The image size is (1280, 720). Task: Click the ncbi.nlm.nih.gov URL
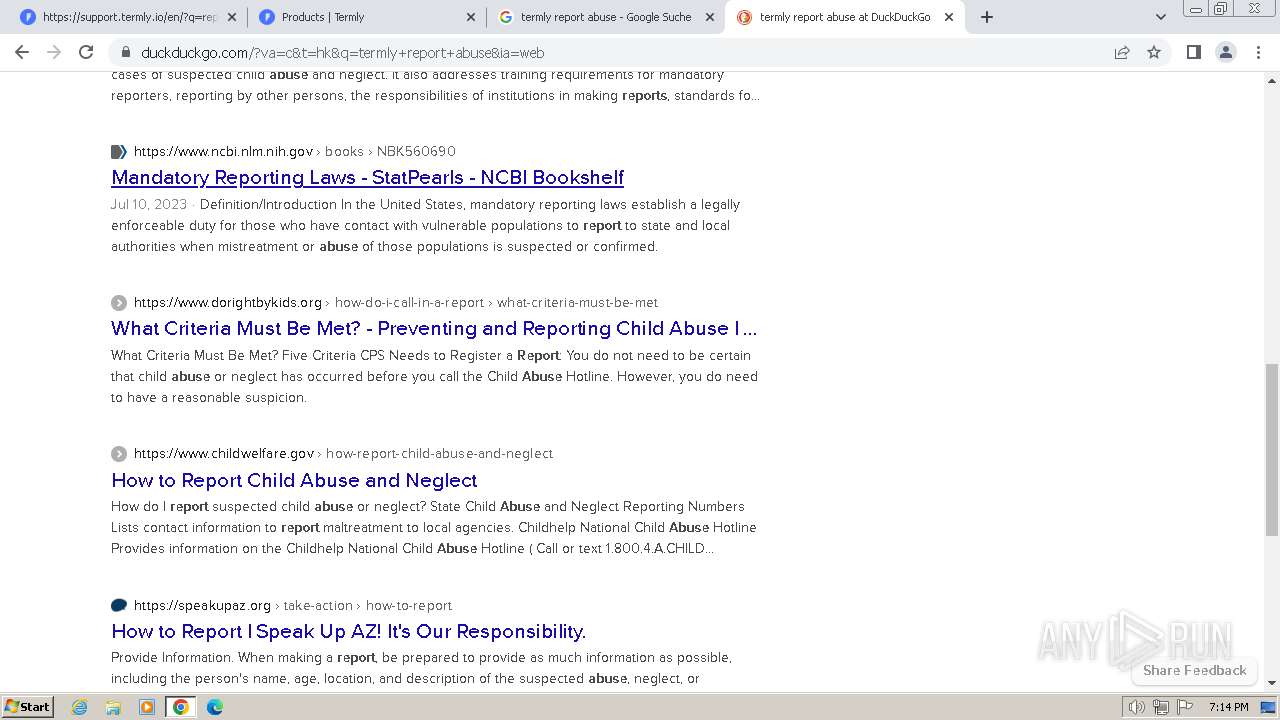coord(223,151)
